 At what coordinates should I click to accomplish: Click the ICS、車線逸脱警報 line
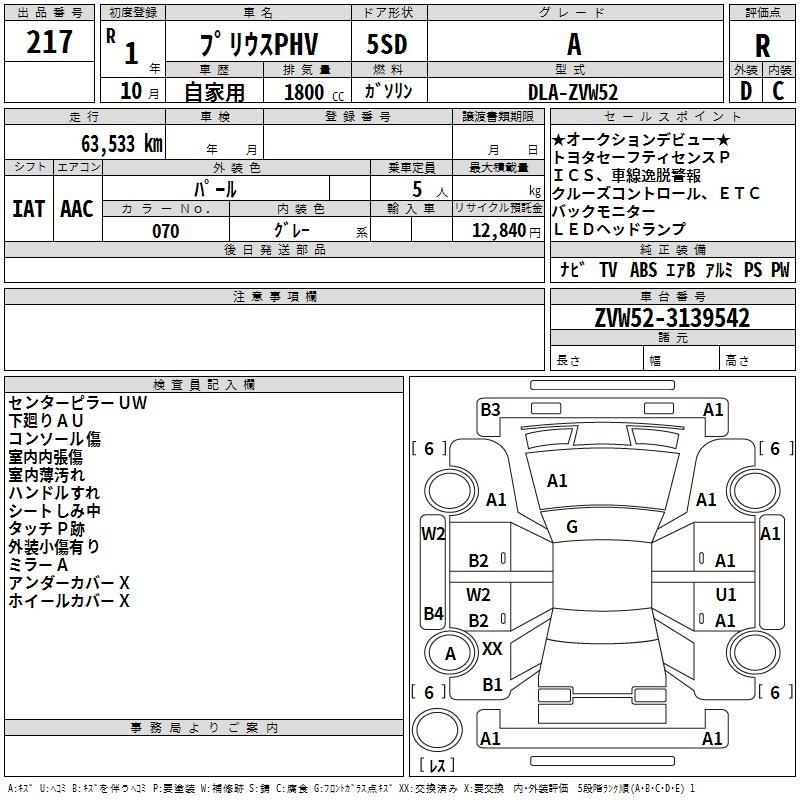[627, 175]
